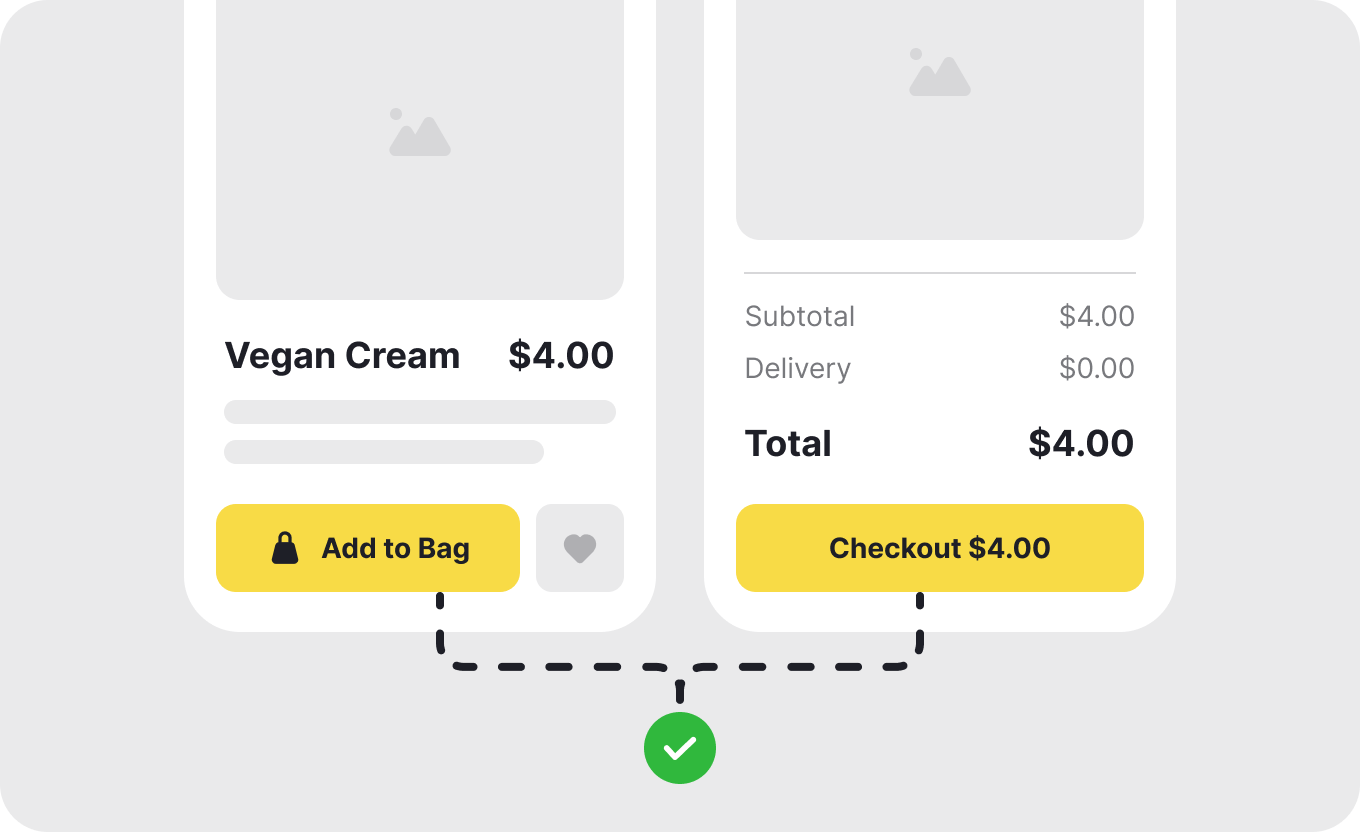The width and height of the screenshot is (1360, 832).
Task: Click the cart item image placeholder
Action: tap(940, 150)
